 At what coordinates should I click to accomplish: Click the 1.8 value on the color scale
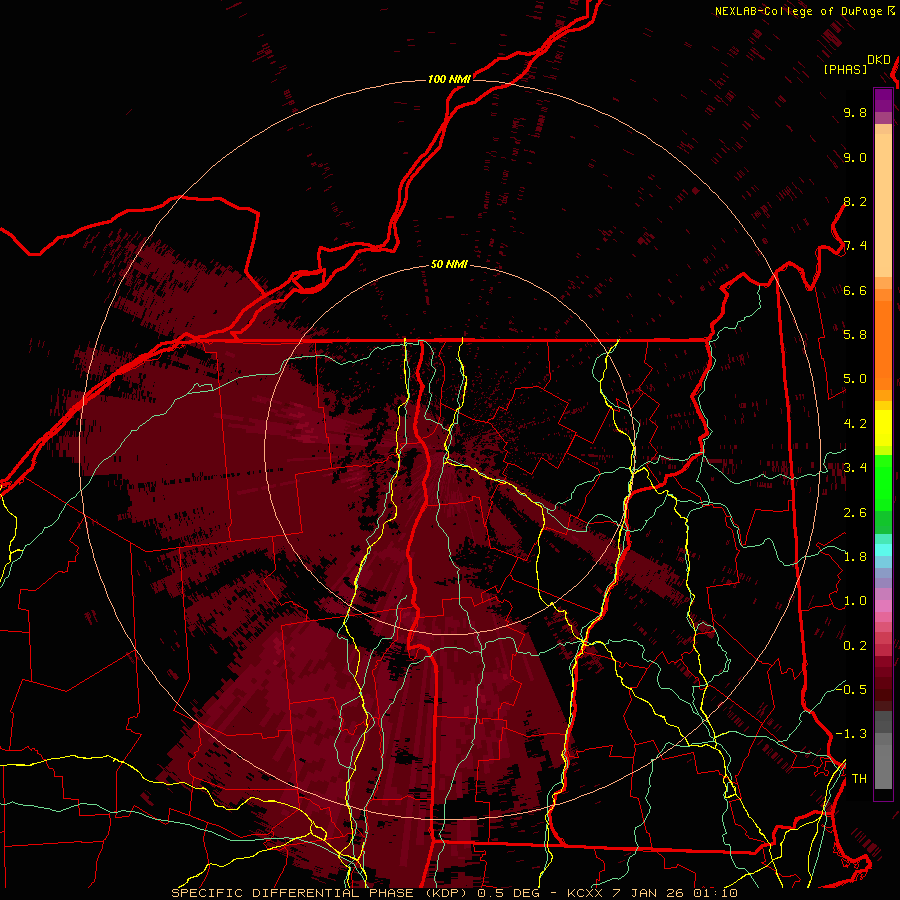(x=855, y=557)
